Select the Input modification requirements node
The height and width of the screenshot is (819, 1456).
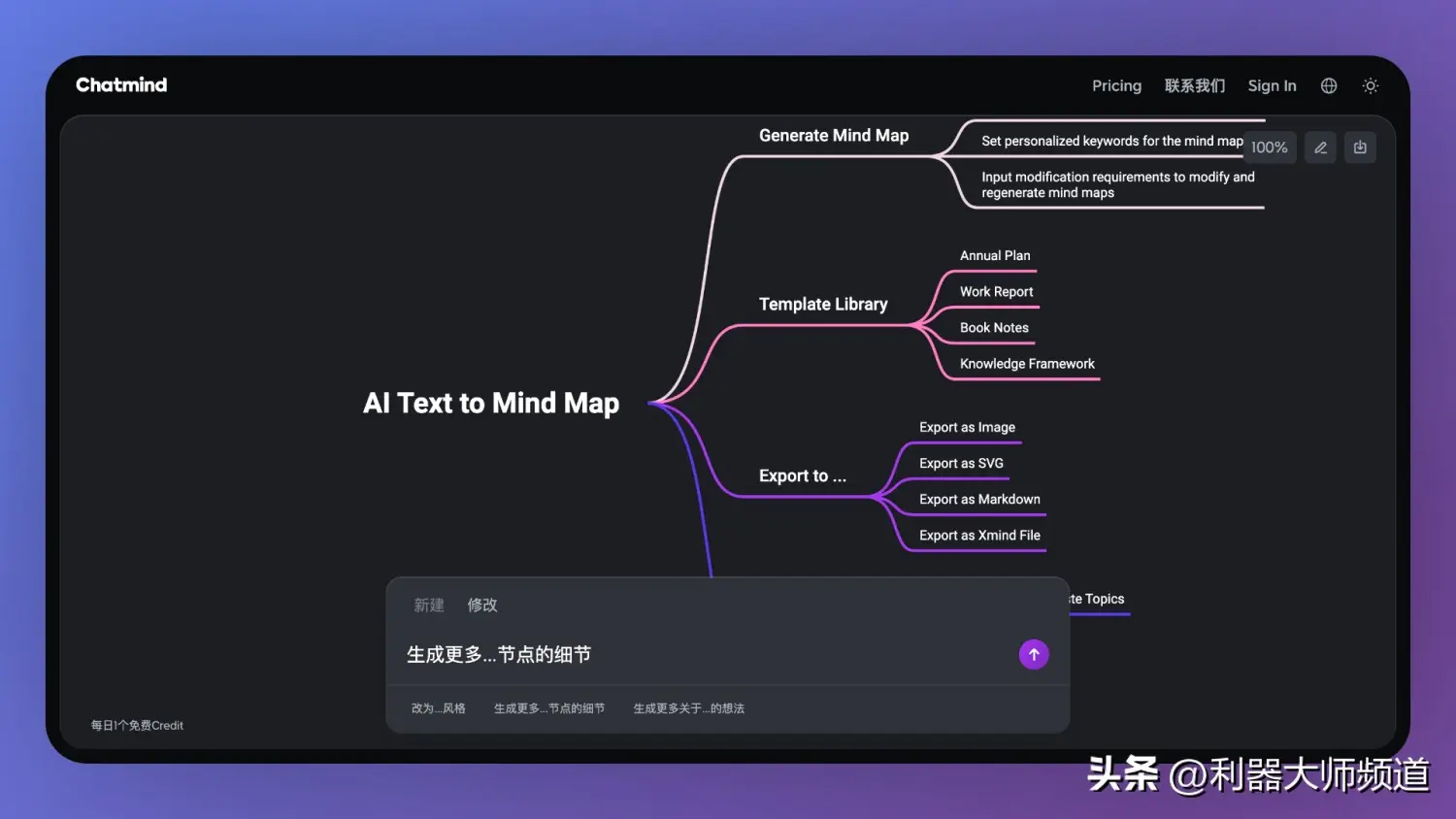(1118, 184)
